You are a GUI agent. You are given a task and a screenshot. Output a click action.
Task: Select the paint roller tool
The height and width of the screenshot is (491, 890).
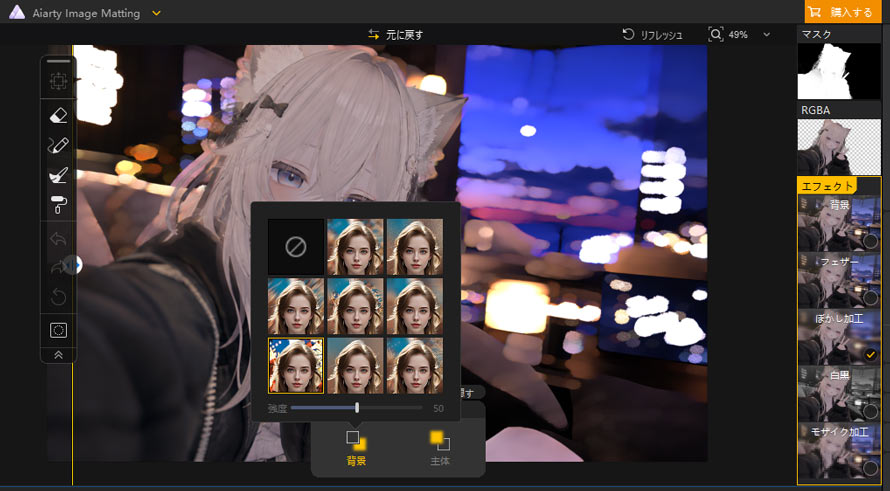pyautogui.click(x=58, y=204)
